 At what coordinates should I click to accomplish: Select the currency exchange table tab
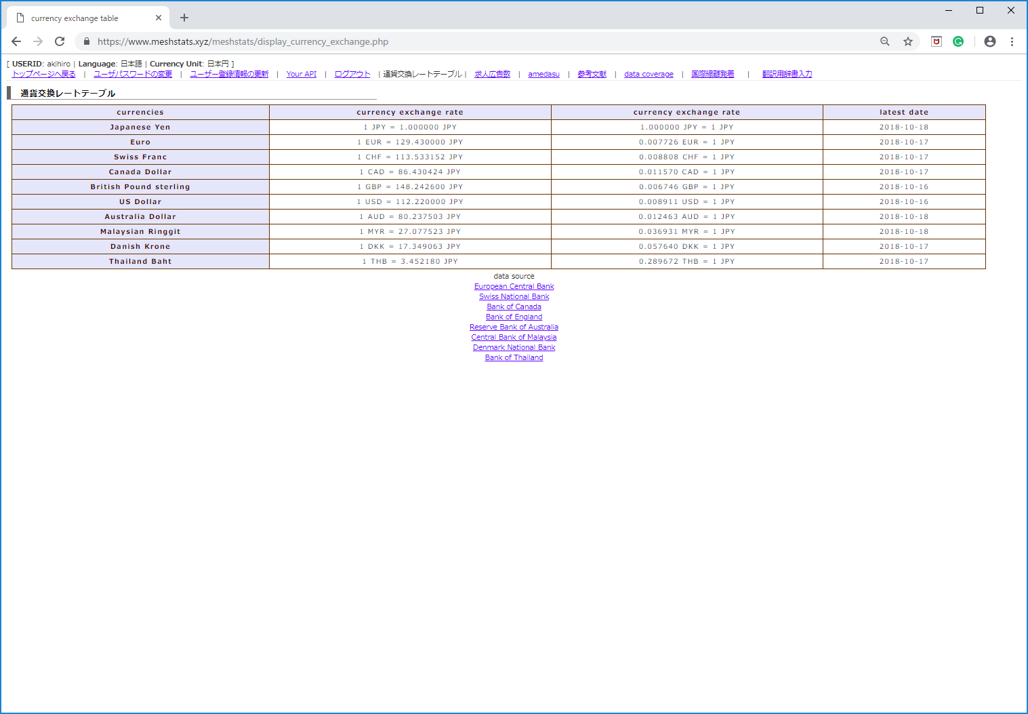80,18
